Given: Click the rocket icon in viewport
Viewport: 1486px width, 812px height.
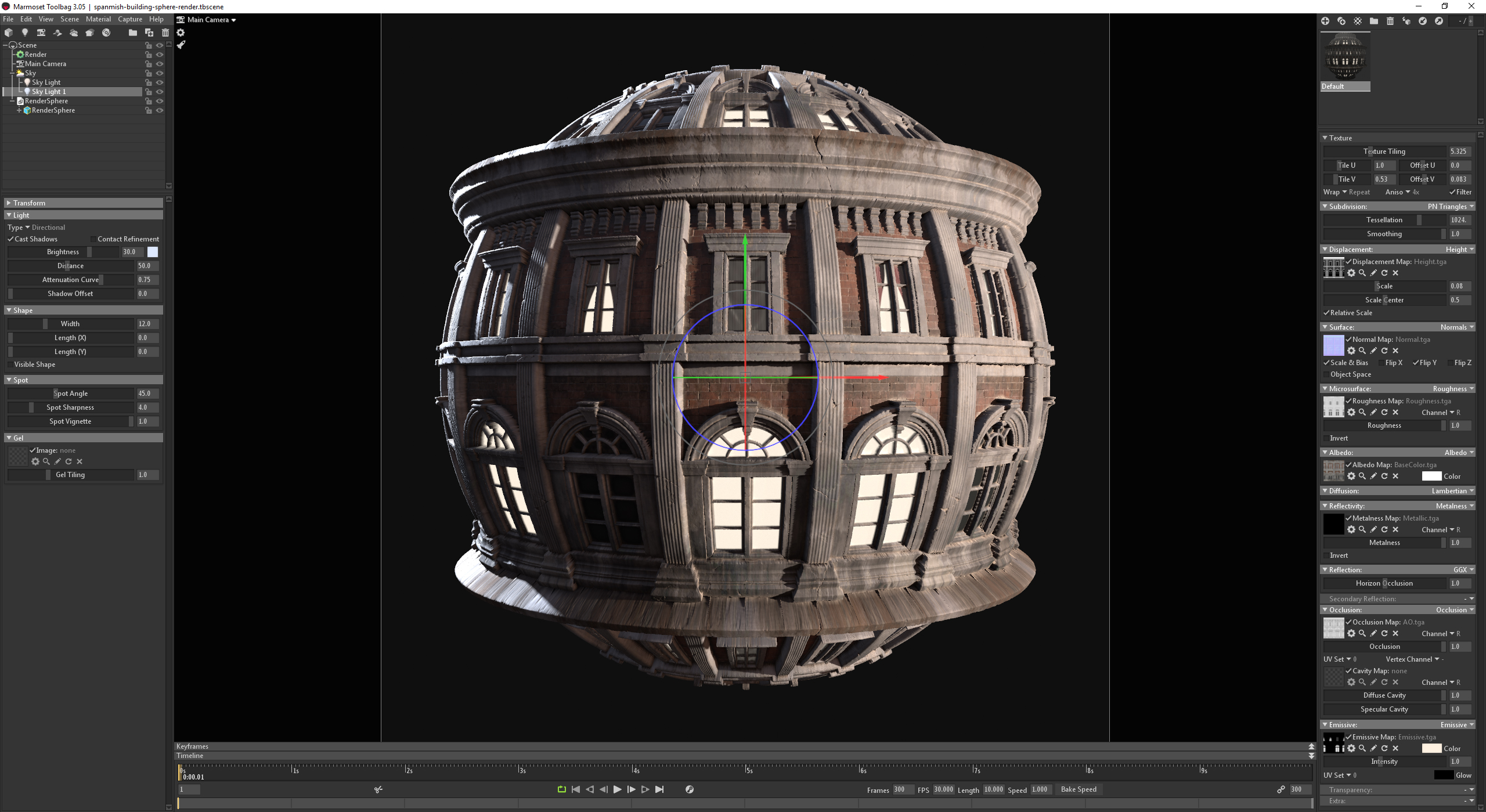Looking at the screenshot, I should (181, 45).
